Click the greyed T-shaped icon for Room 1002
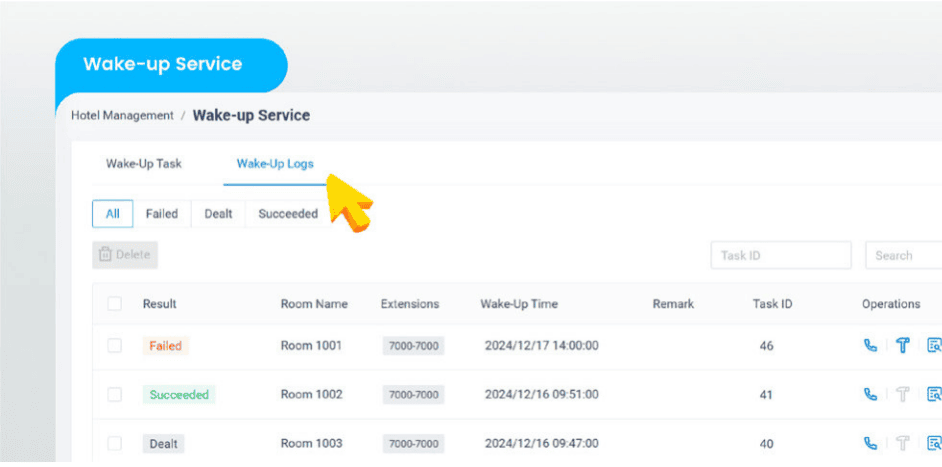This screenshot has width=942, height=467. point(903,394)
